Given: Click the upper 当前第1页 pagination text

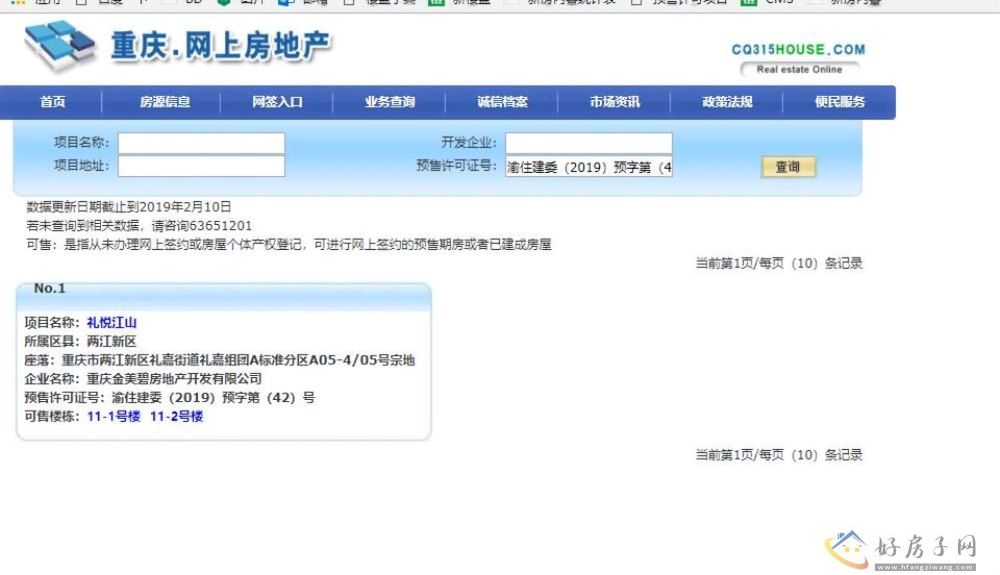Looking at the screenshot, I should click(779, 263).
